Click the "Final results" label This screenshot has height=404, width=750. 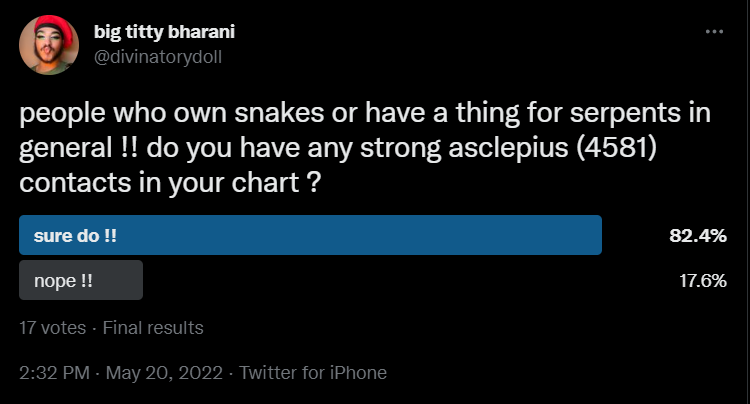(153, 327)
